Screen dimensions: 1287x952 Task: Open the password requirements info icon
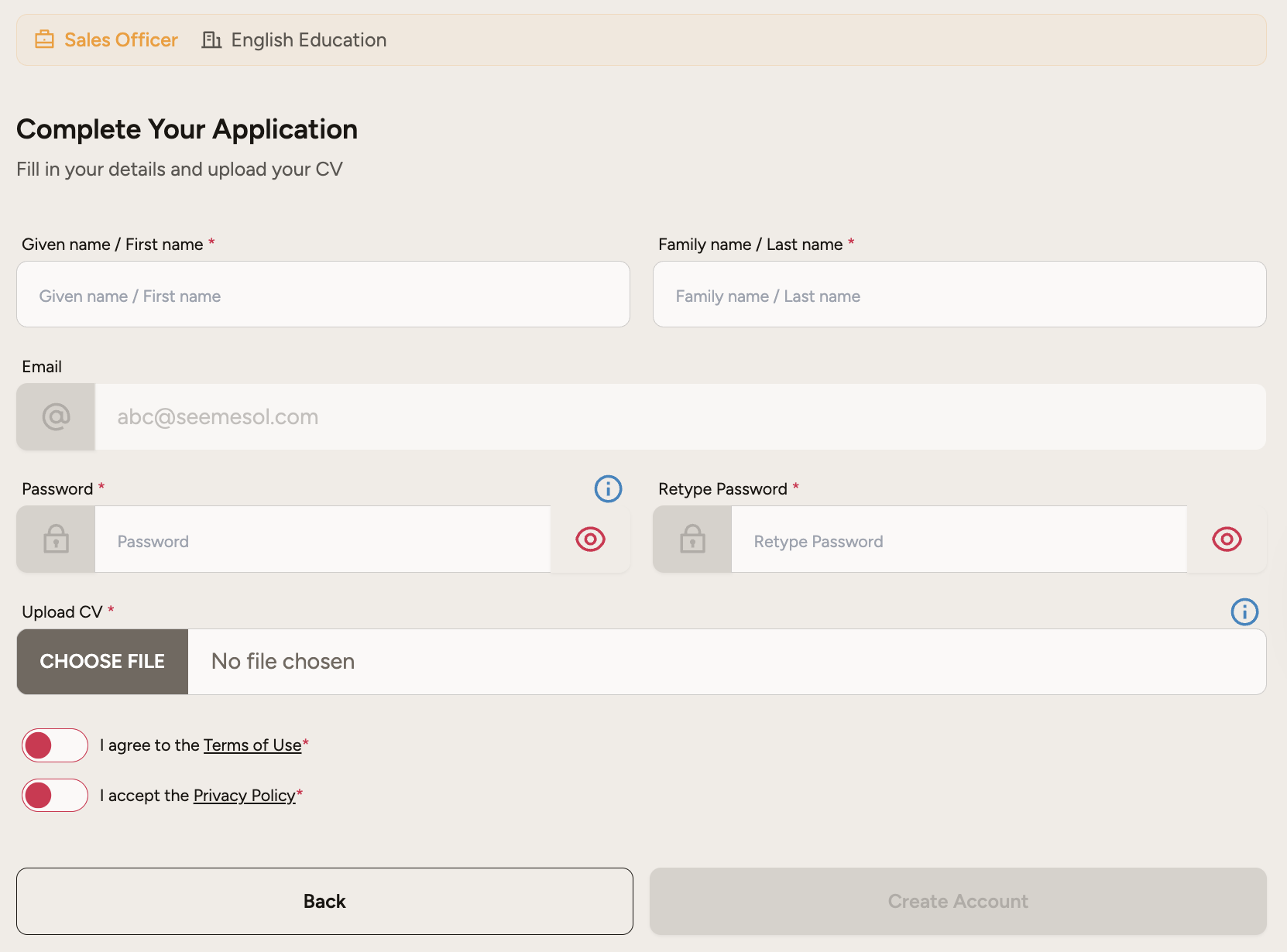[608, 489]
